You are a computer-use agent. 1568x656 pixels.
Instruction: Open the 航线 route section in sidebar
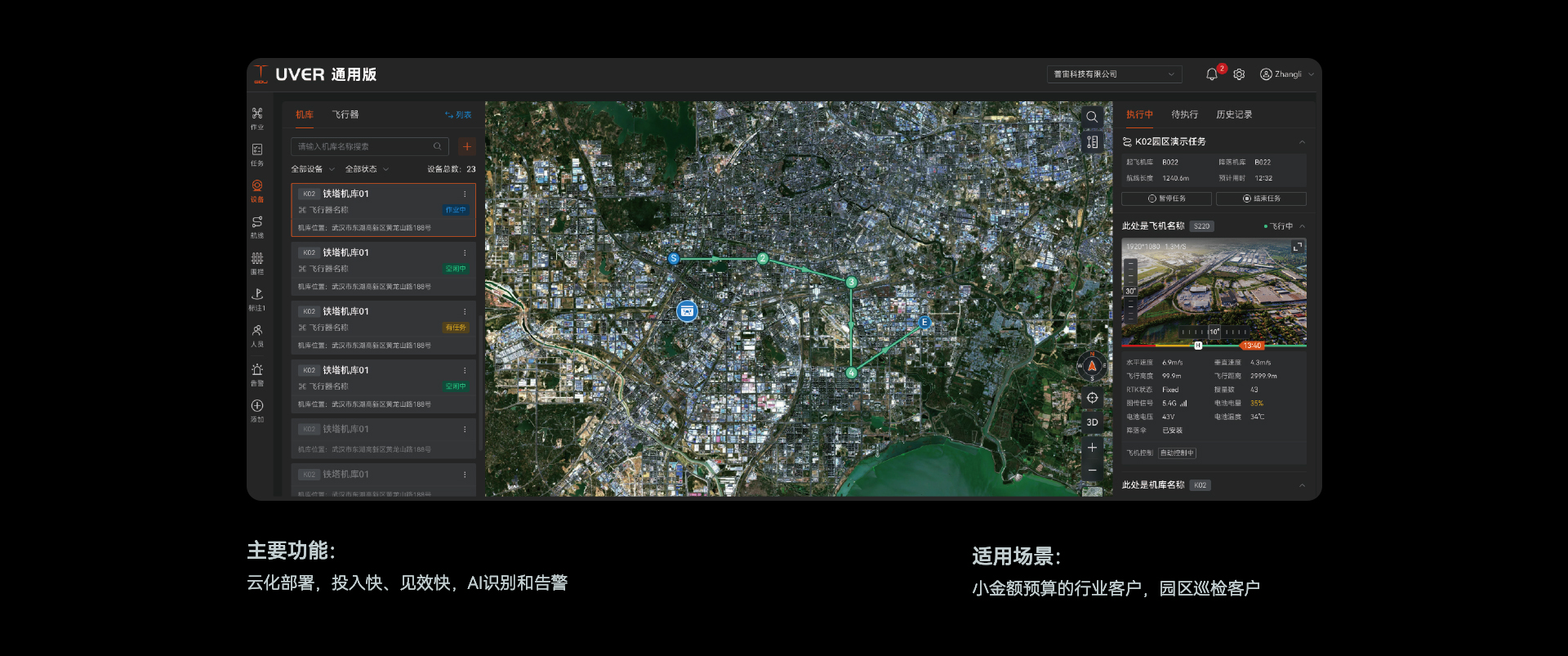[x=257, y=226]
